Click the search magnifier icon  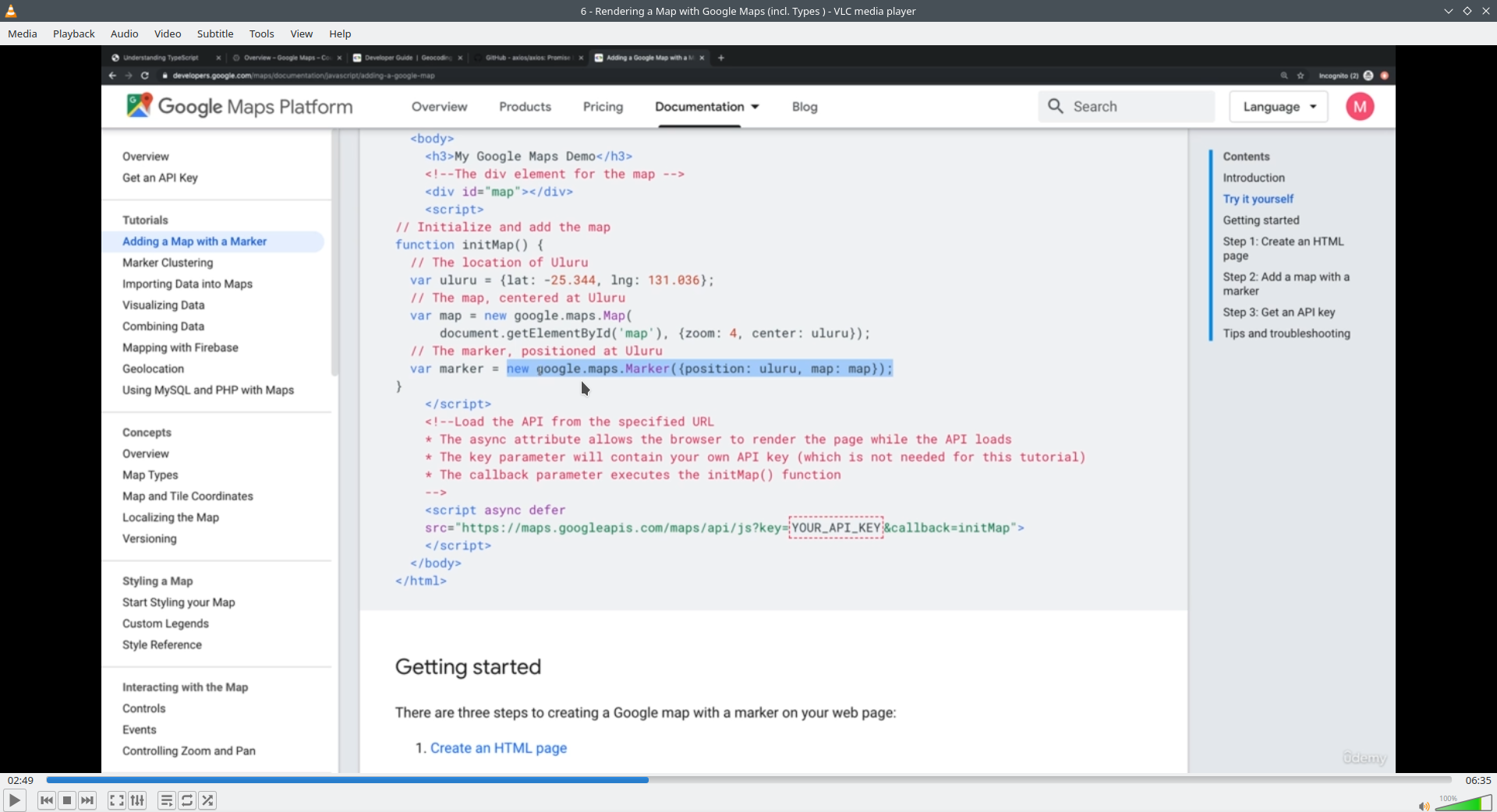click(1056, 107)
